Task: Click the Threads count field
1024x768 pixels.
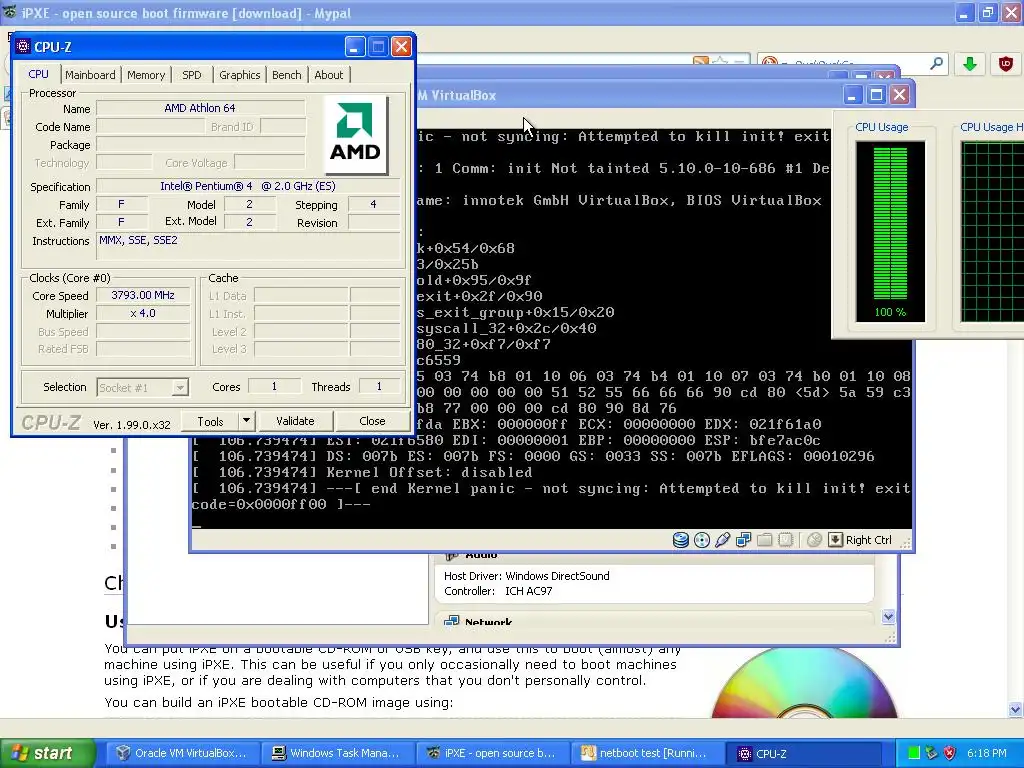Action: (379, 387)
